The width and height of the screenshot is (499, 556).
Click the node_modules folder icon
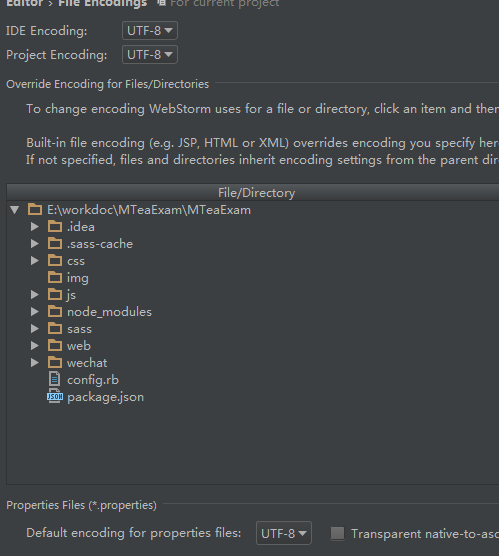(55, 311)
